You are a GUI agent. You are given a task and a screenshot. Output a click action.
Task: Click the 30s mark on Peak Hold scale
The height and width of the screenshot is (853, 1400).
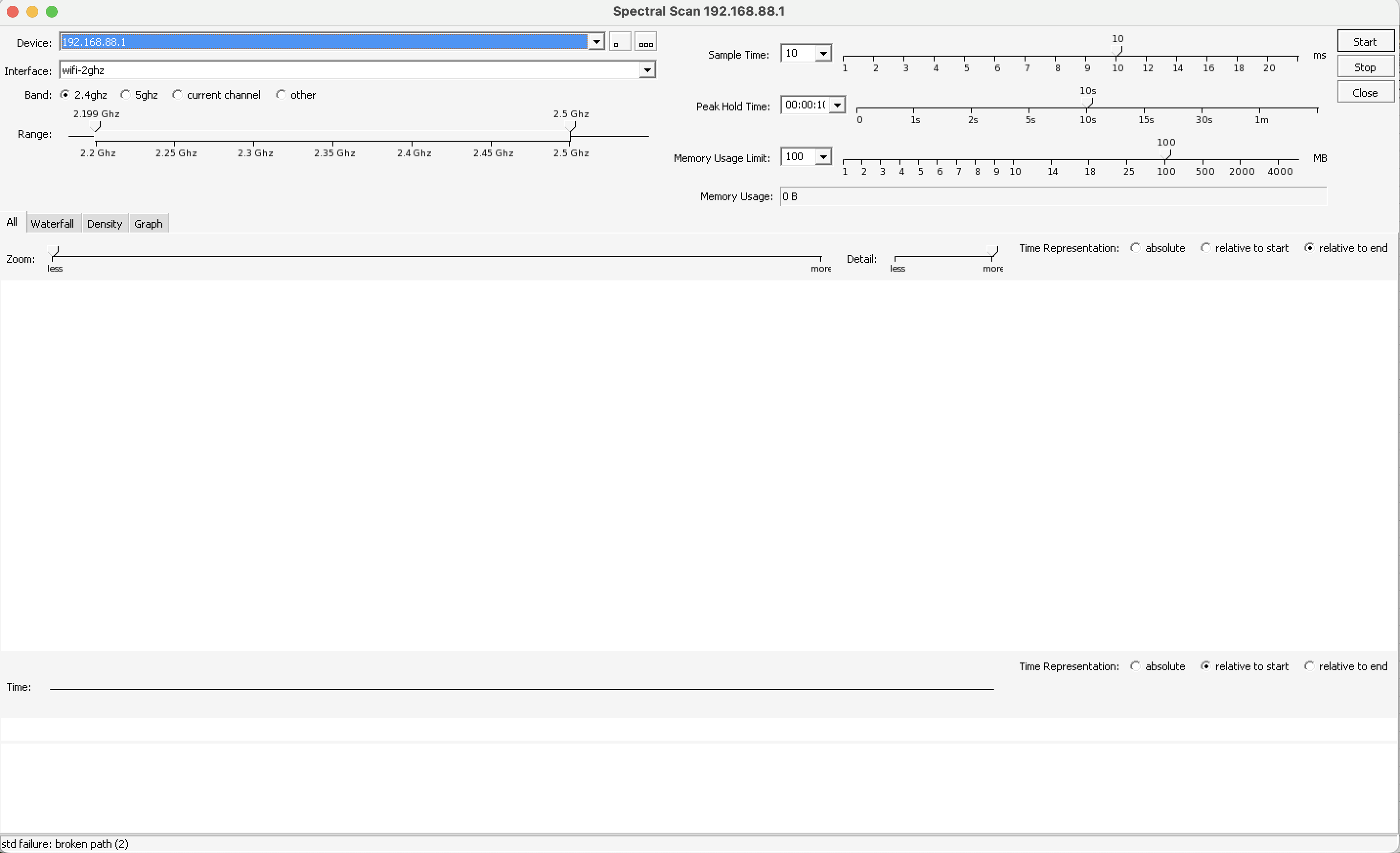(1203, 120)
